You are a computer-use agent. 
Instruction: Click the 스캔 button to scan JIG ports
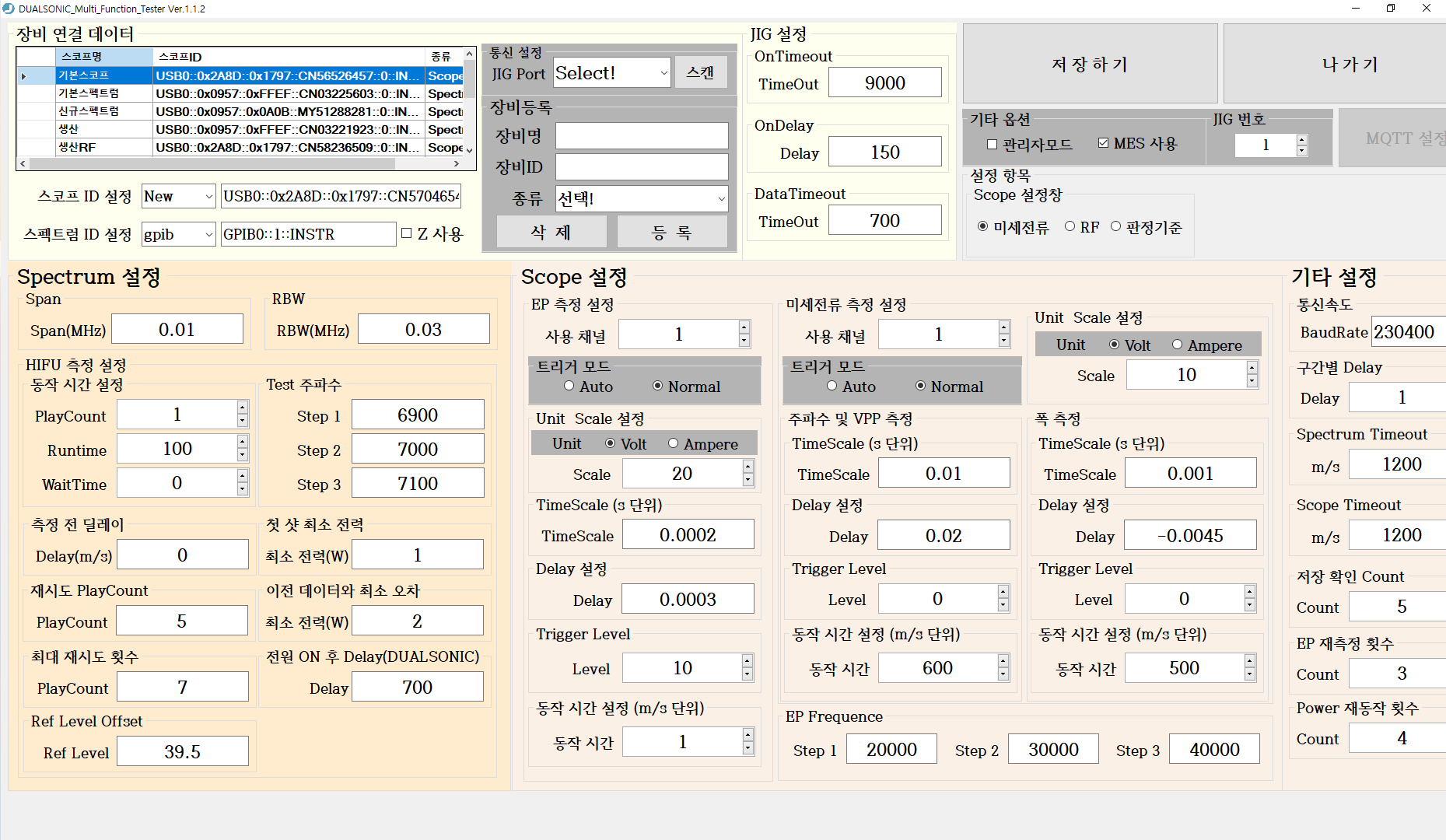(699, 72)
